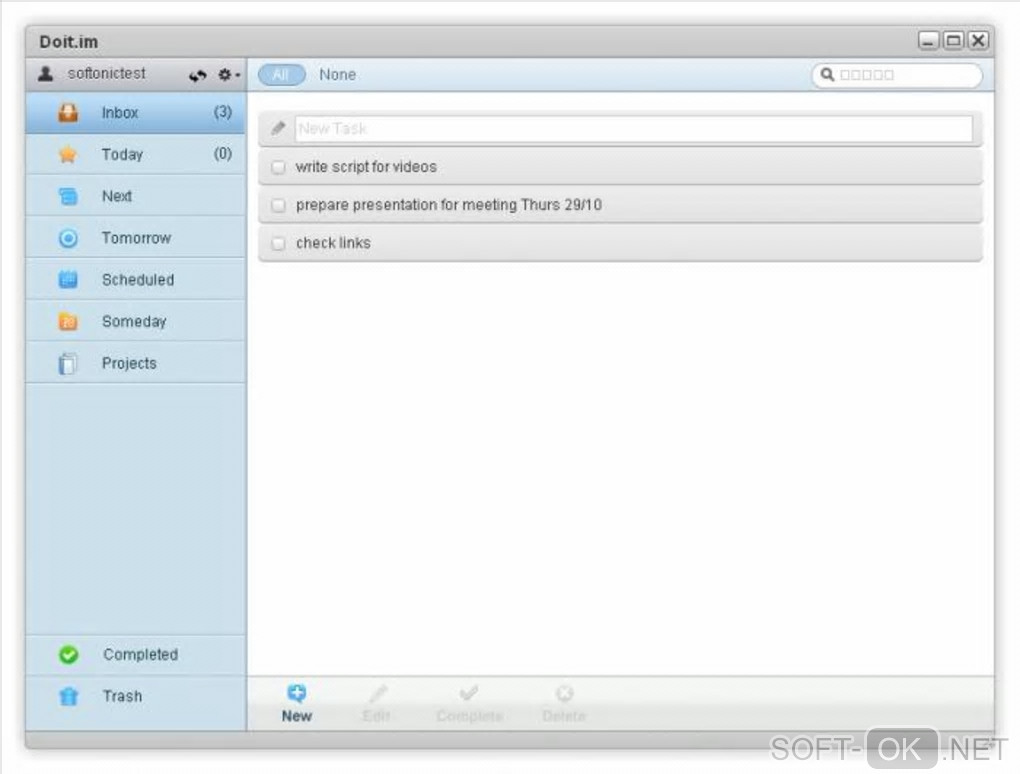Image resolution: width=1020 pixels, height=774 pixels.
Task: Click the Inbox count (3)
Action: click(222, 112)
